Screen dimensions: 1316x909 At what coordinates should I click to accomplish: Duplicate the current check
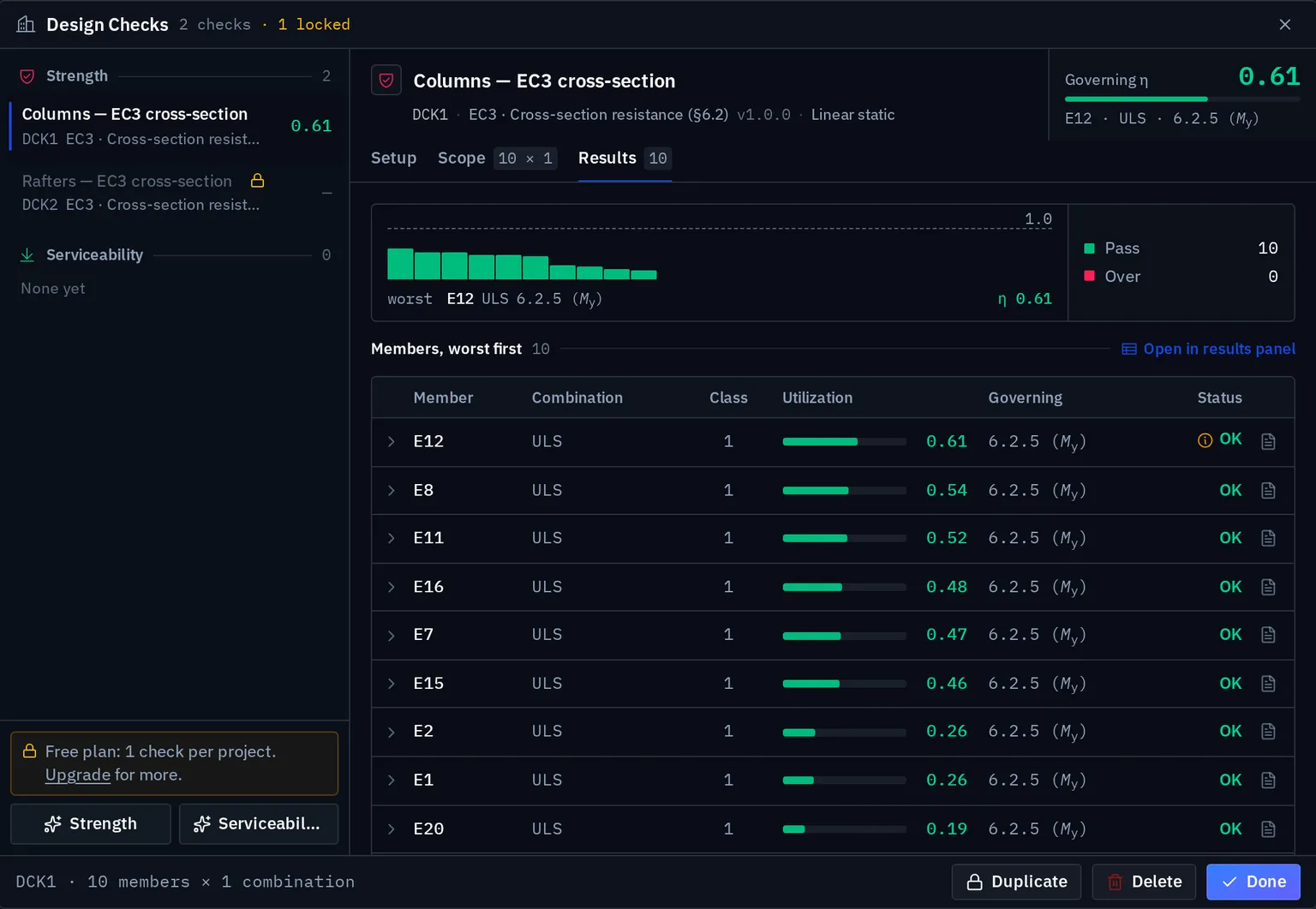point(1016,882)
